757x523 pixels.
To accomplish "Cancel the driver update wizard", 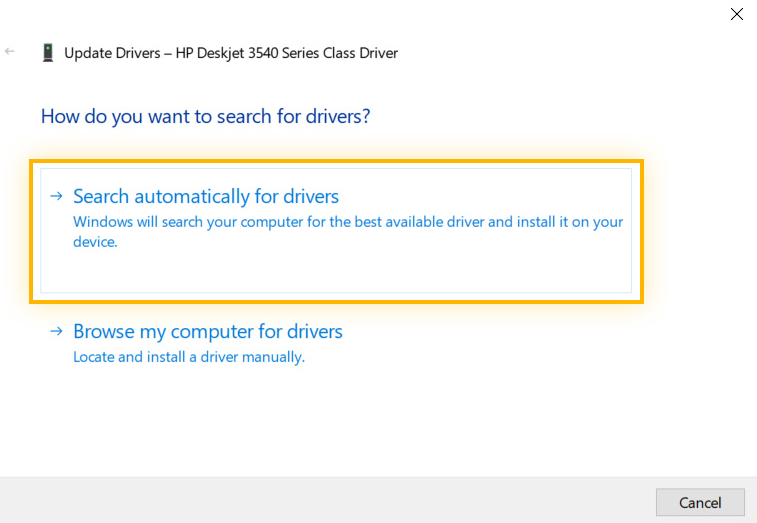I will pyautogui.click(x=700, y=502).
